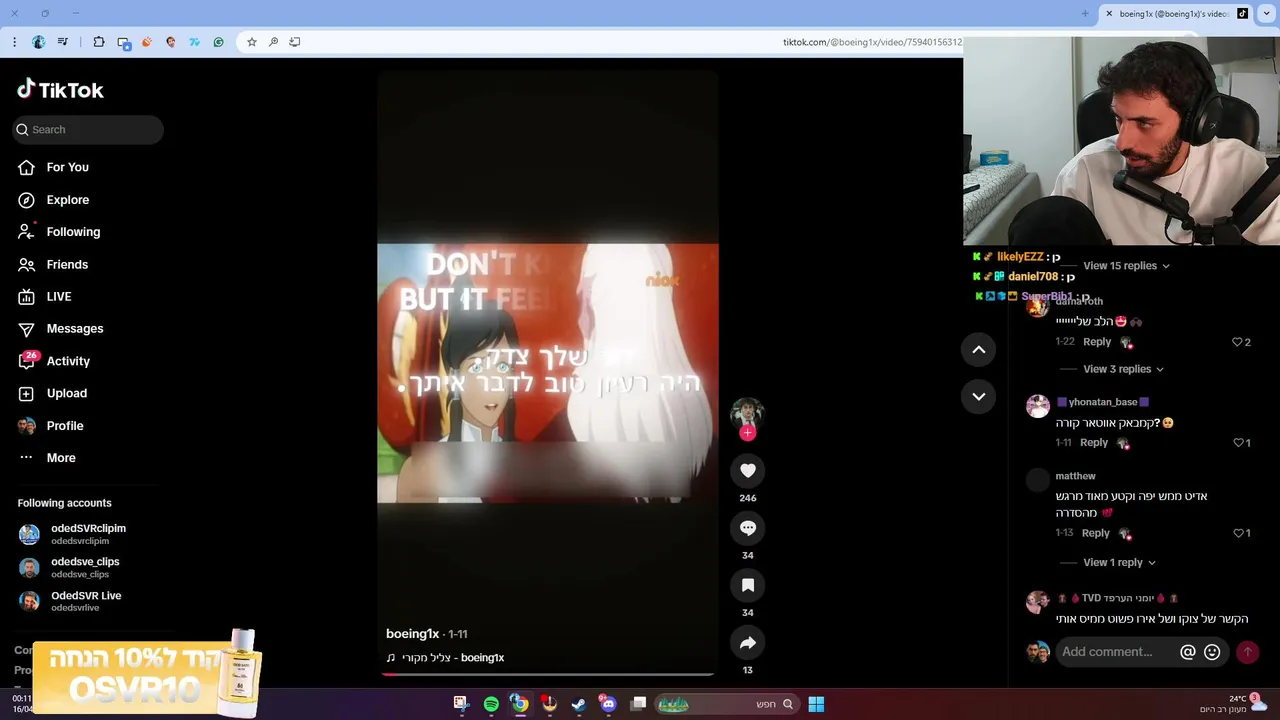Image resolution: width=1280 pixels, height=720 pixels.
Task: Open Chrome extensions puzzle icon
Action: pos(98,42)
